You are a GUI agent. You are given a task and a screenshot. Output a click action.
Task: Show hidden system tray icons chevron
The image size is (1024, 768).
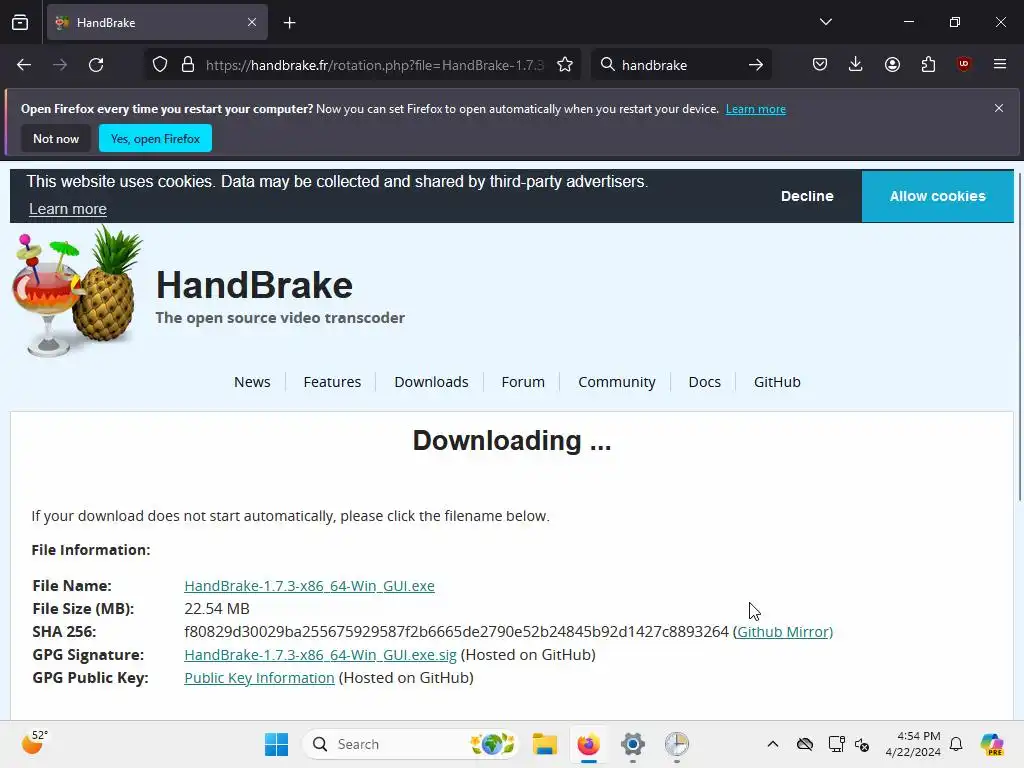[773, 744]
